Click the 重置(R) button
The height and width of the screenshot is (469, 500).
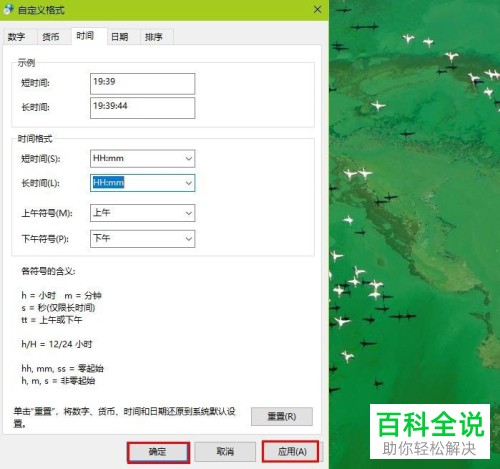pyautogui.click(x=282, y=416)
